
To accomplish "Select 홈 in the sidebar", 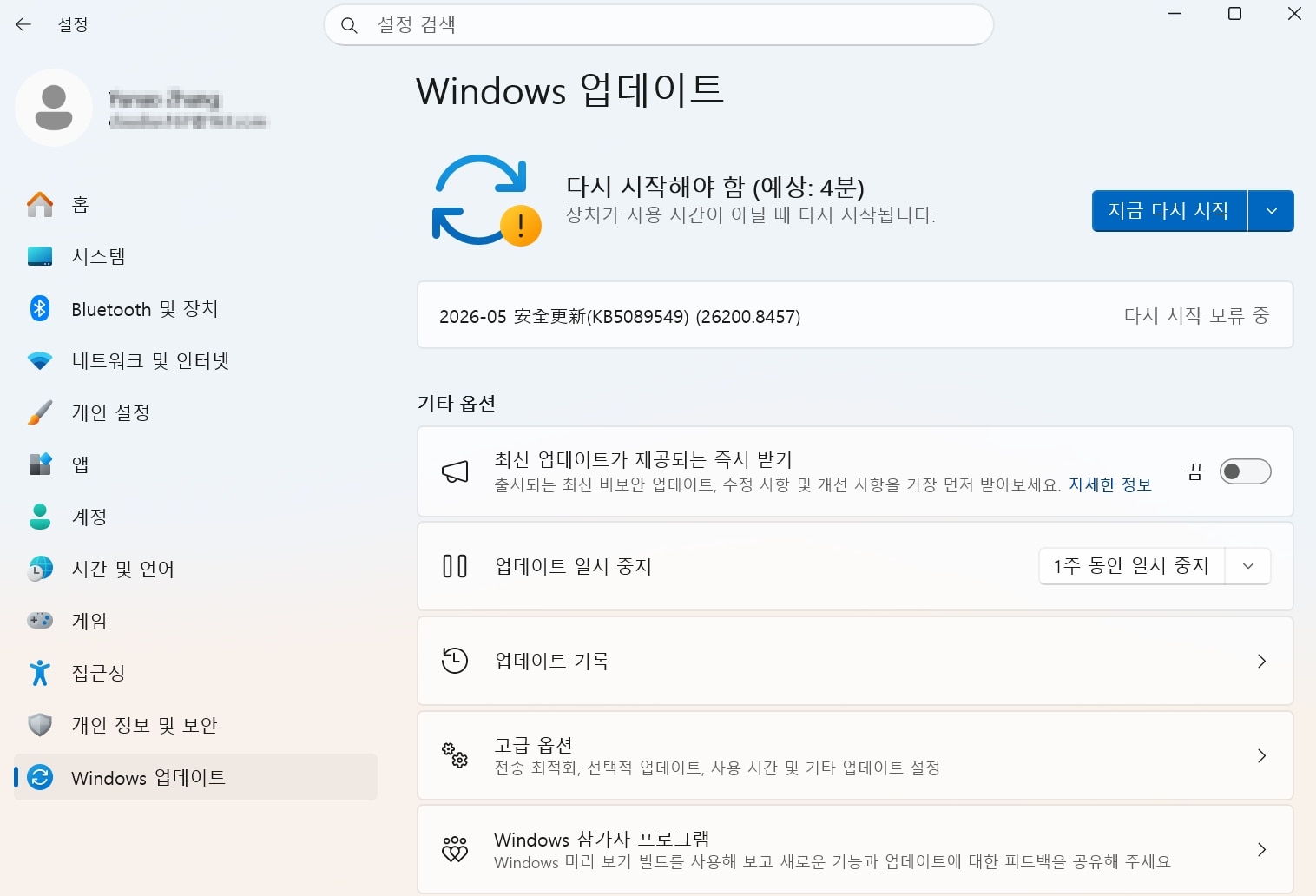I will click(196, 204).
